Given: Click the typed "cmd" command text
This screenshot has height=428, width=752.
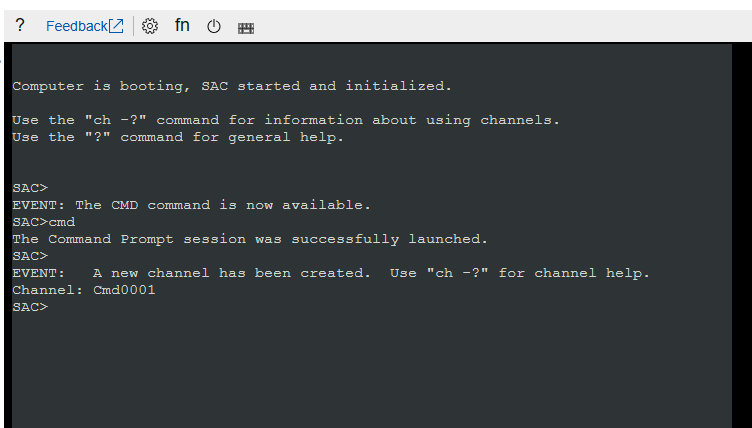Looking at the screenshot, I should pyautogui.click(x=62, y=222).
